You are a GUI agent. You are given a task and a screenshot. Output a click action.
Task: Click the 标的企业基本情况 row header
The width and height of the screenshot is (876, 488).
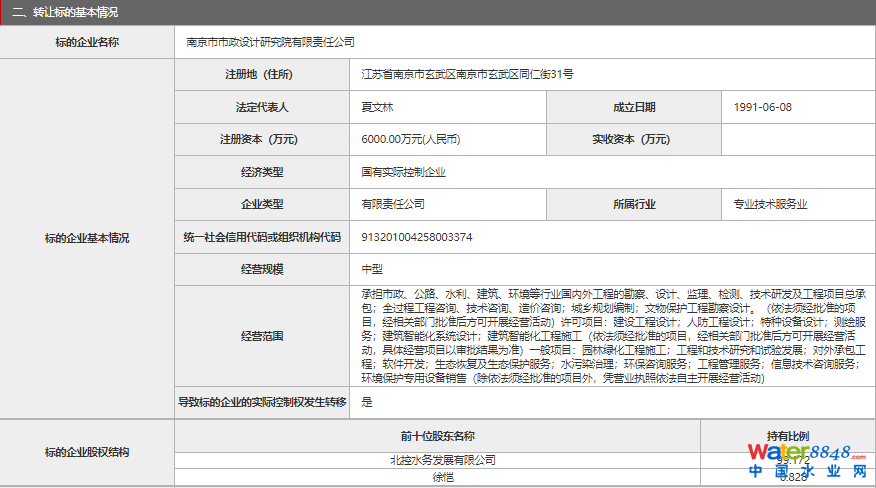87,238
